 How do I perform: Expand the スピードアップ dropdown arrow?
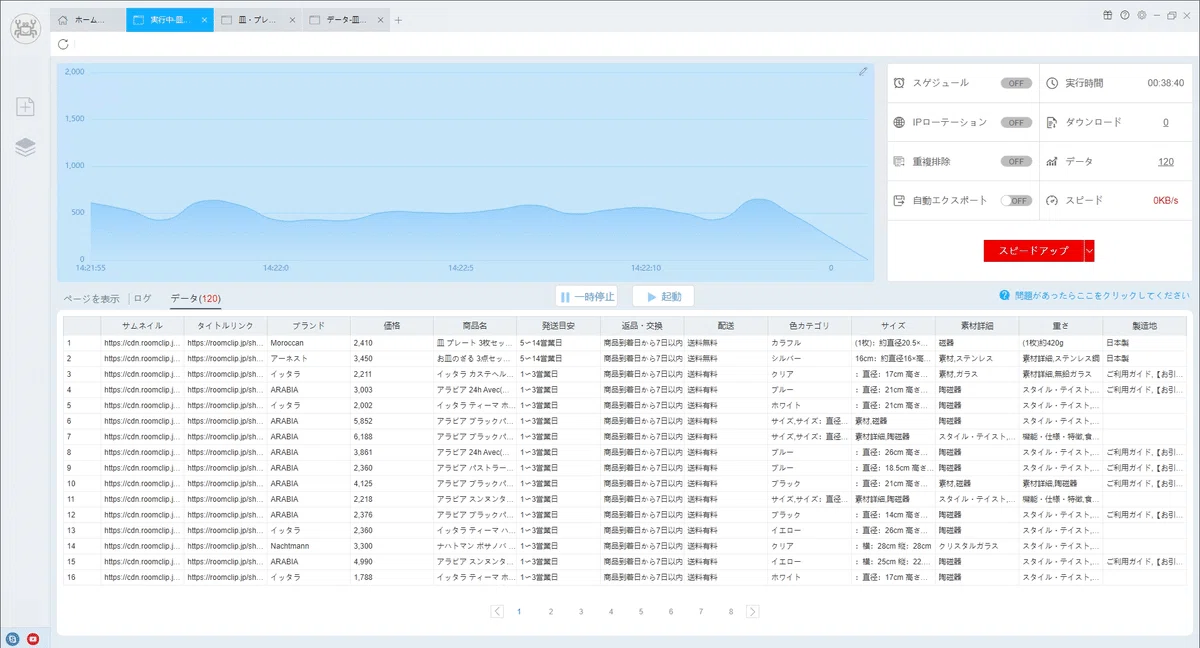[x=1089, y=250]
